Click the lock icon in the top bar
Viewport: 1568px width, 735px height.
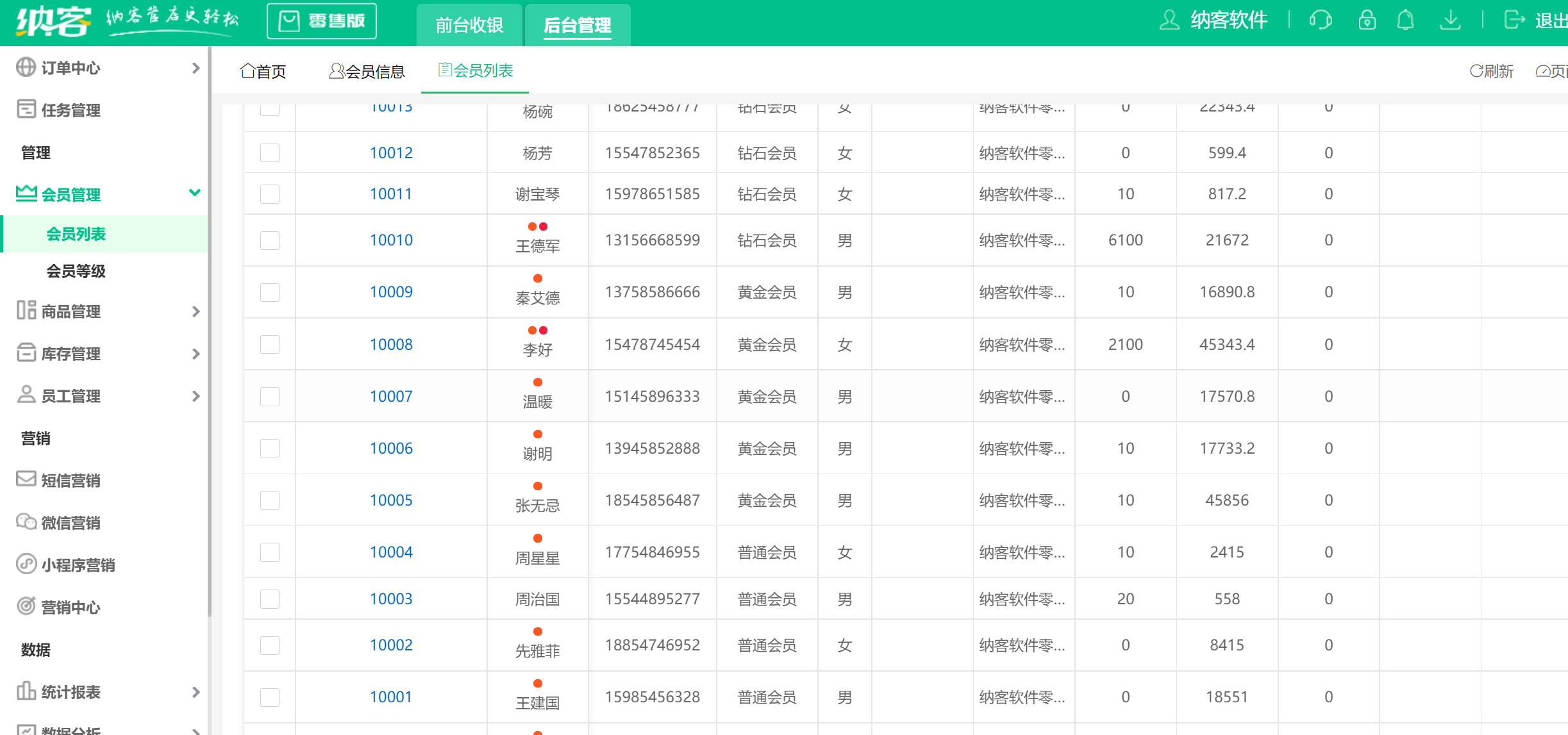pyautogui.click(x=1366, y=20)
